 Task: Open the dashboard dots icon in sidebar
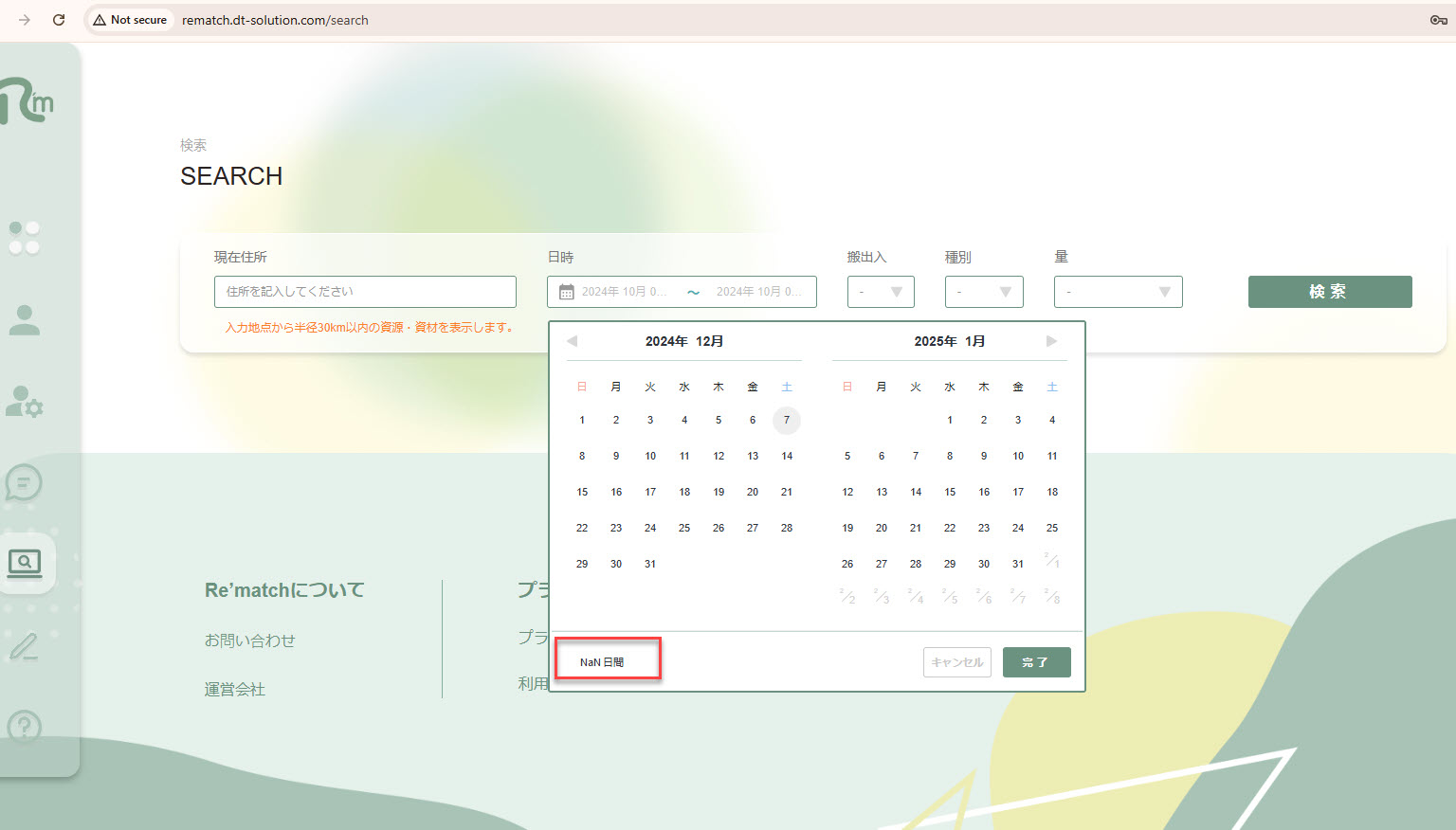point(24,238)
